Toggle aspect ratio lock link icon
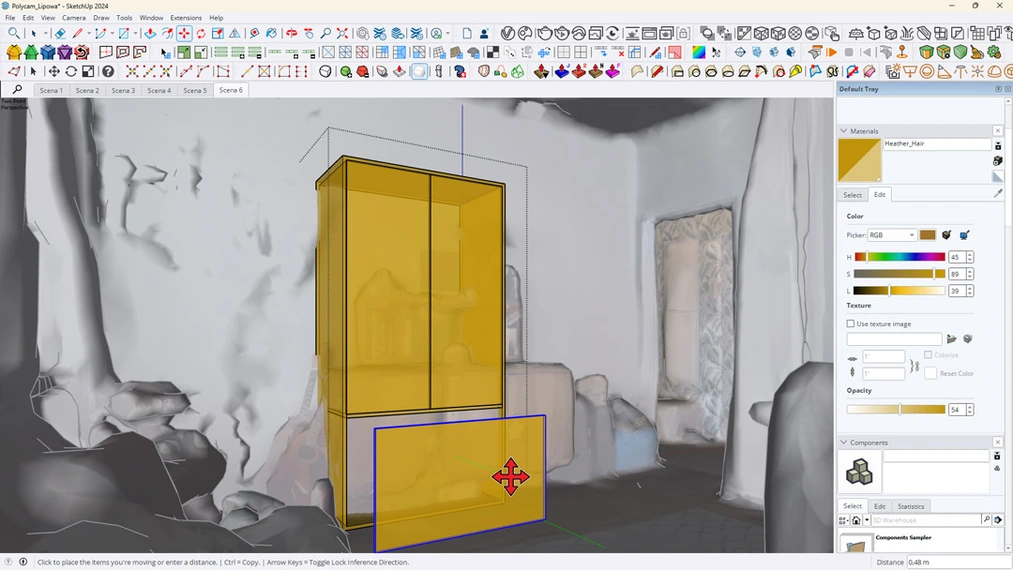Viewport: 1013px width, 570px height. coord(914,366)
